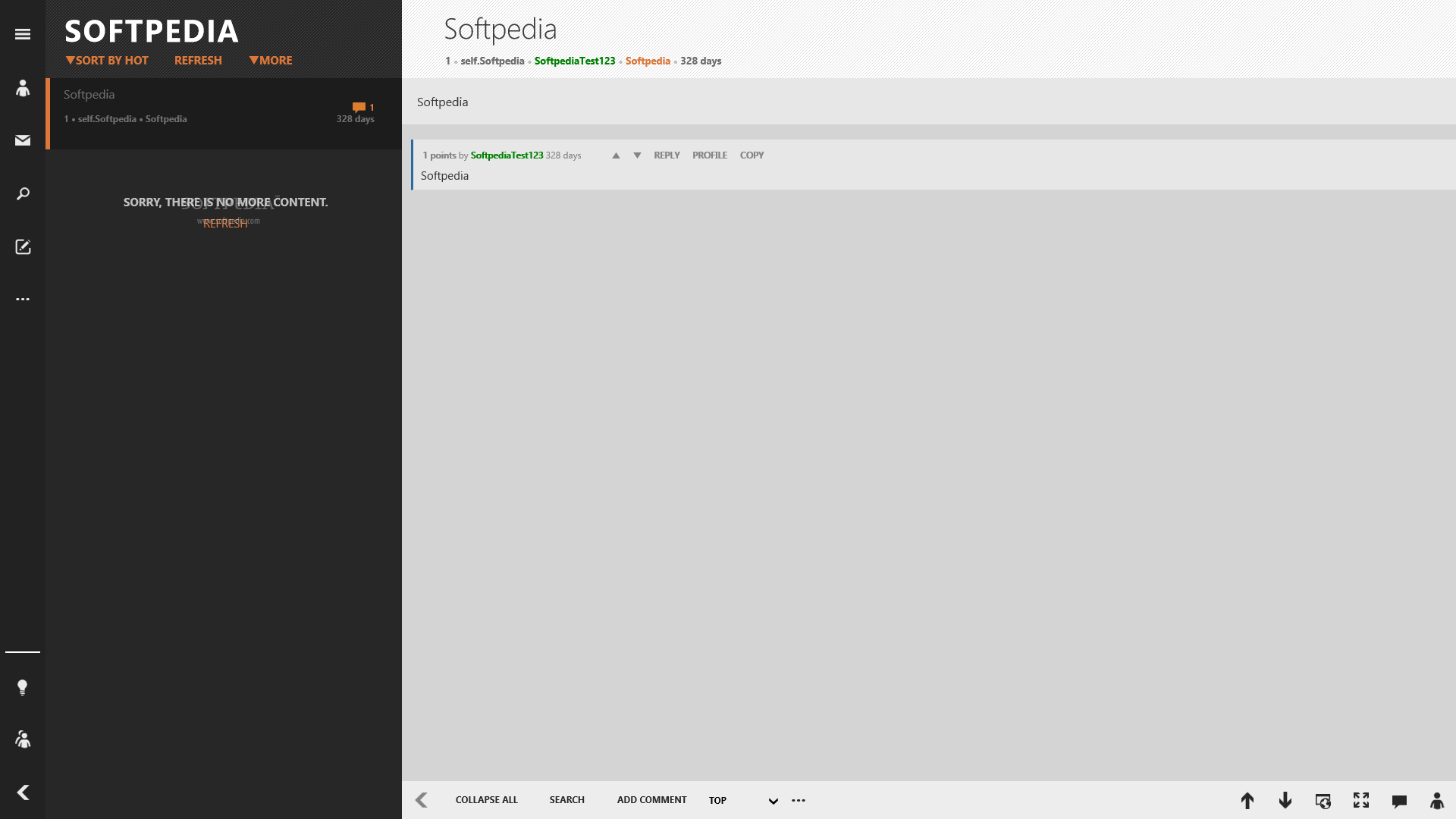The image size is (1456, 819).
Task: Open the orange Softpedia subreddit link
Action: [648, 61]
